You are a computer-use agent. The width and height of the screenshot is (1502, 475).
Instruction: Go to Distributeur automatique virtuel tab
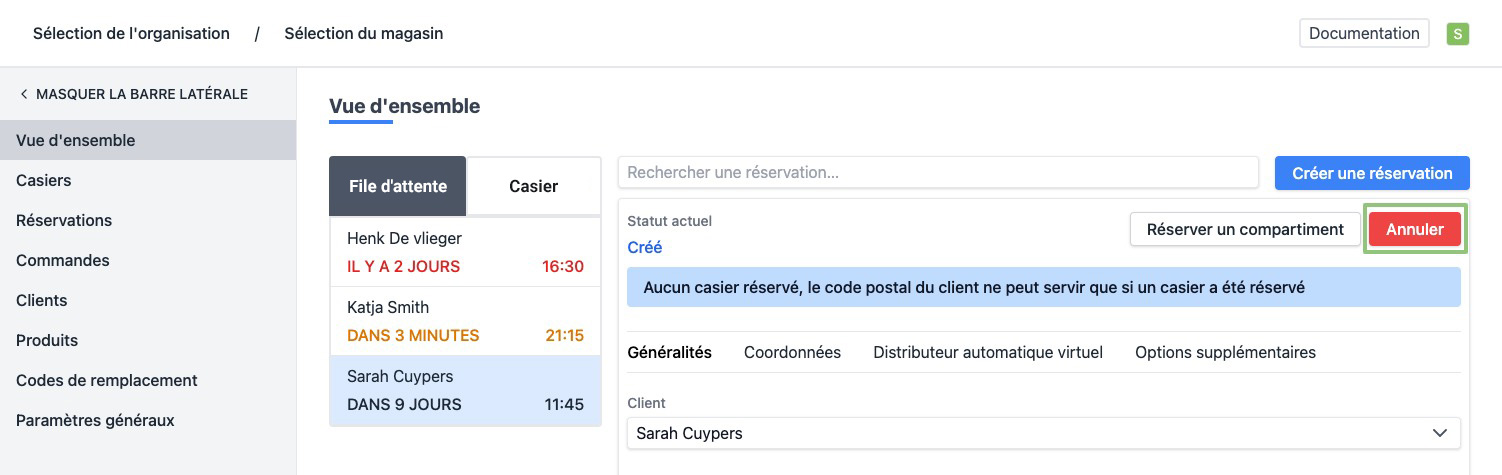pyautogui.click(x=987, y=352)
